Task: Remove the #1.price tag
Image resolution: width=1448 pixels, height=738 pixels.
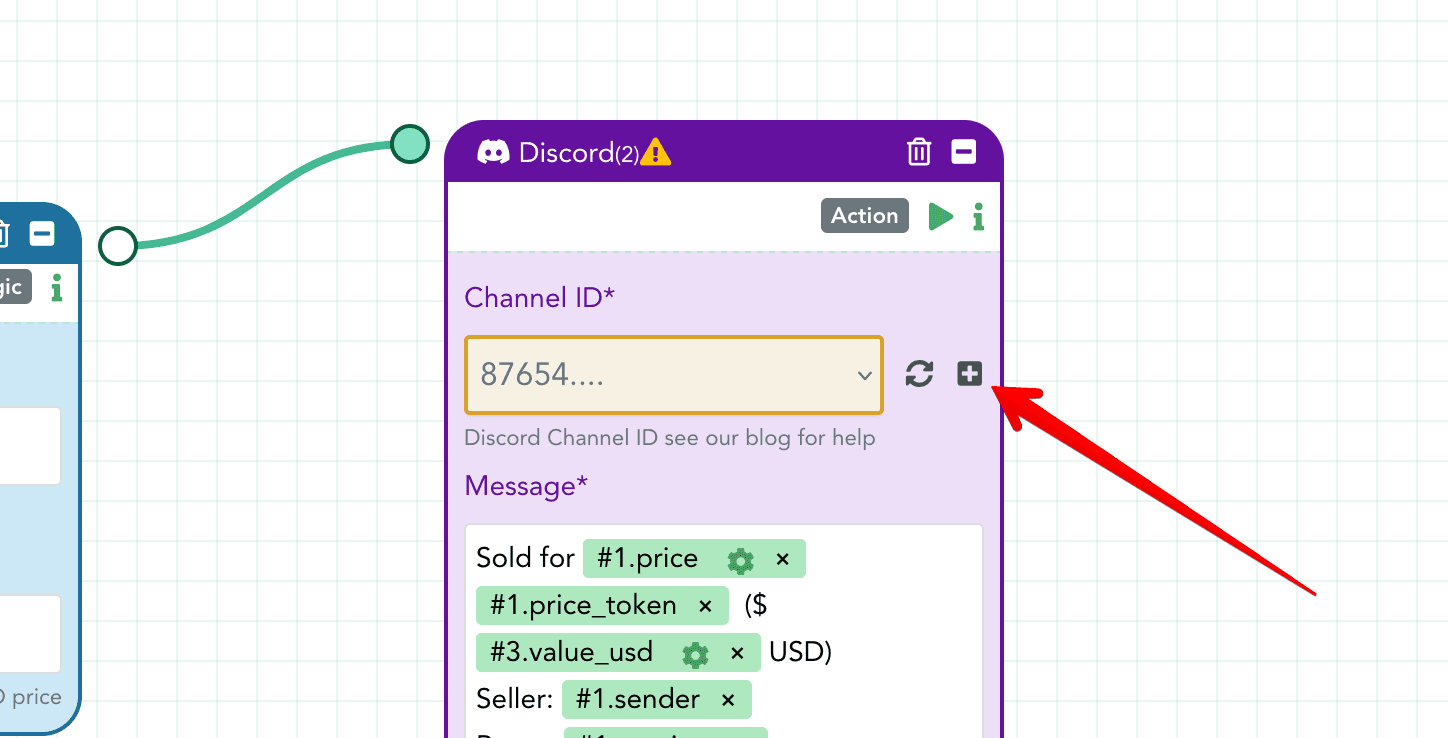Action: coord(783,559)
